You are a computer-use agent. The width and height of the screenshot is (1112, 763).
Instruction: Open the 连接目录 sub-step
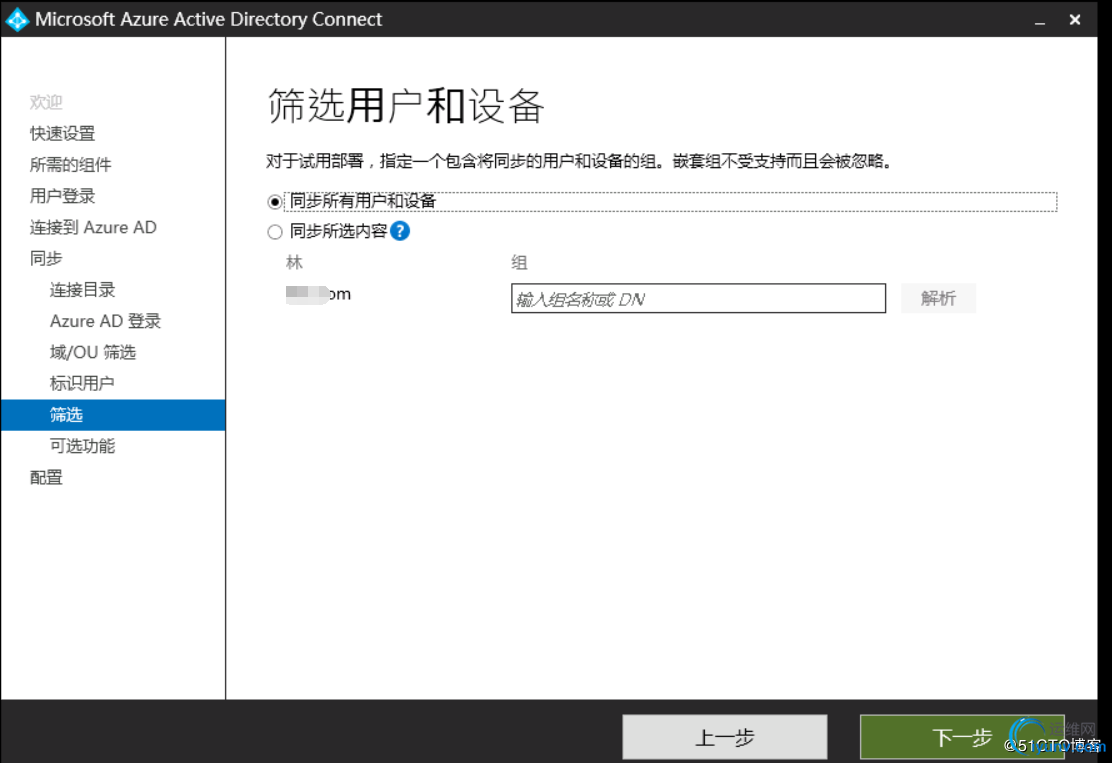pos(82,290)
